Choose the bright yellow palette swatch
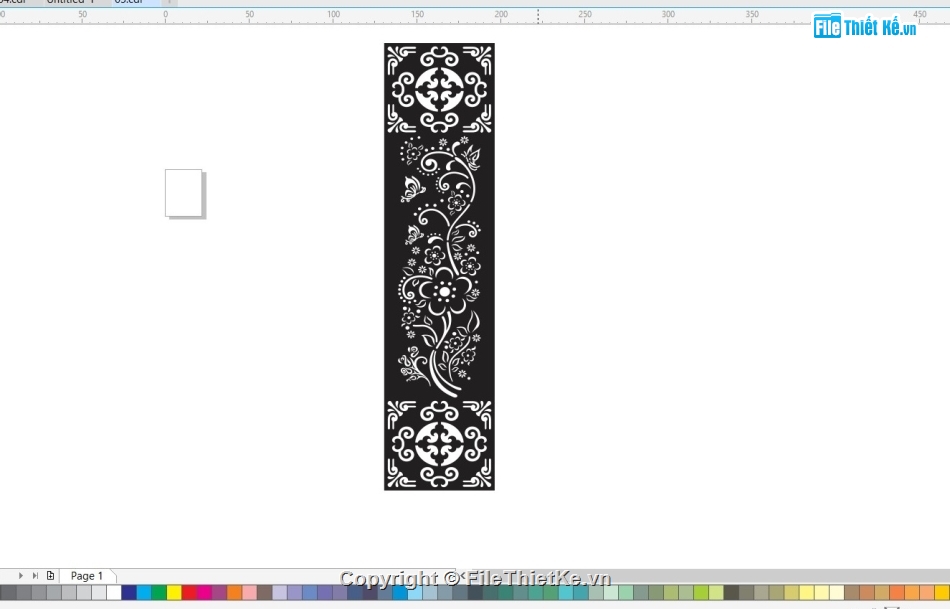Screen dimensions: 950x609 pyautogui.click(x=174, y=592)
